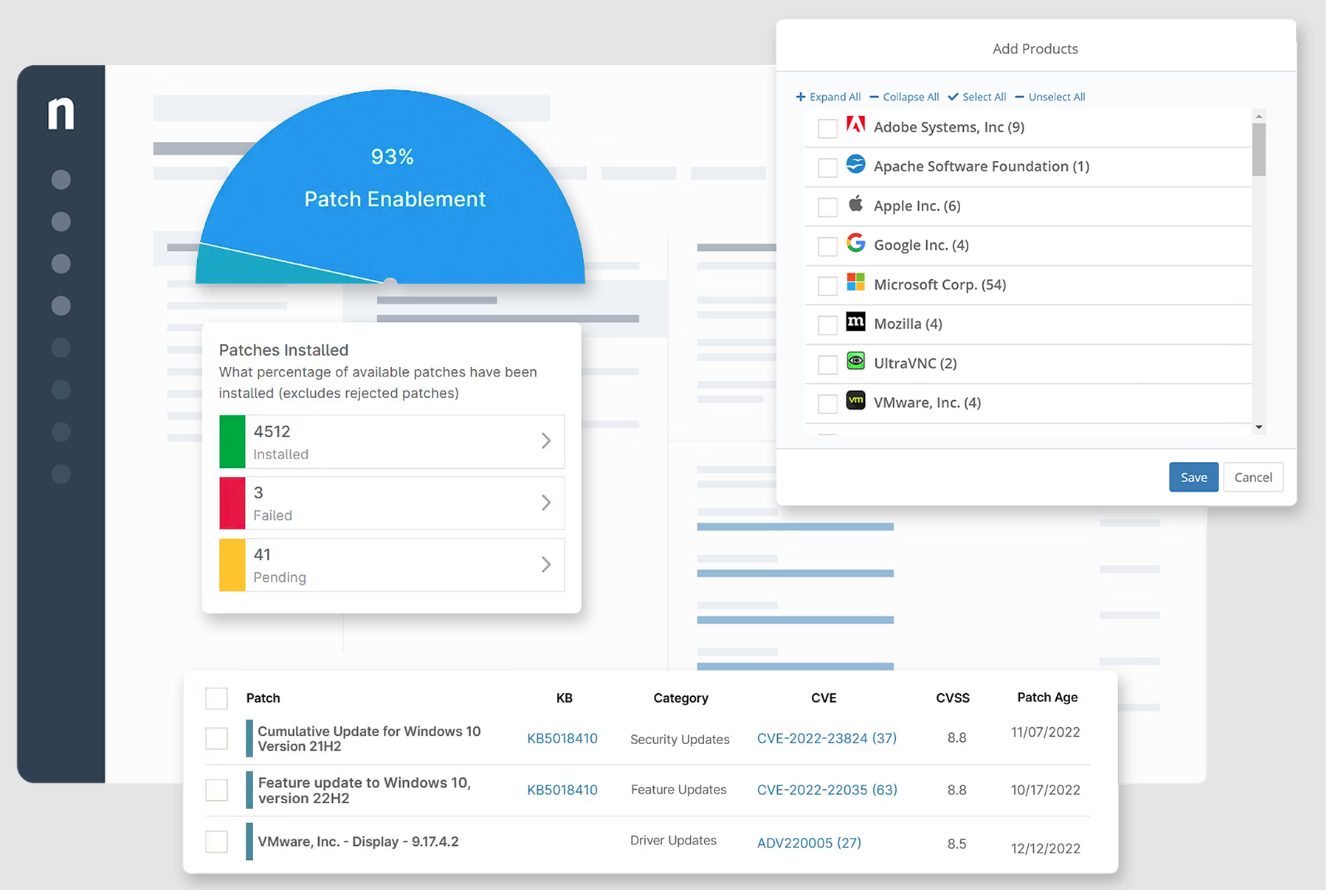Open the 4512 Installed patches chevron
The width and height of the screenshot is (1326, 890).
tap(546, 441)
